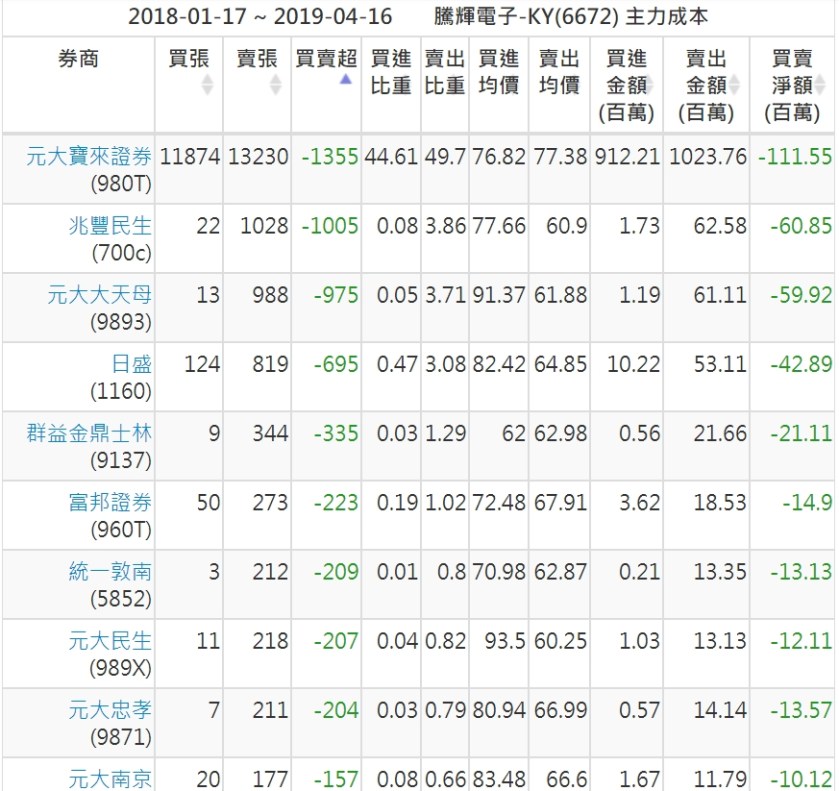The height and width of the screenshot is (791, 839).
Task: Open the 兆豐民生 broker link
Action: [x=110, y=226]
